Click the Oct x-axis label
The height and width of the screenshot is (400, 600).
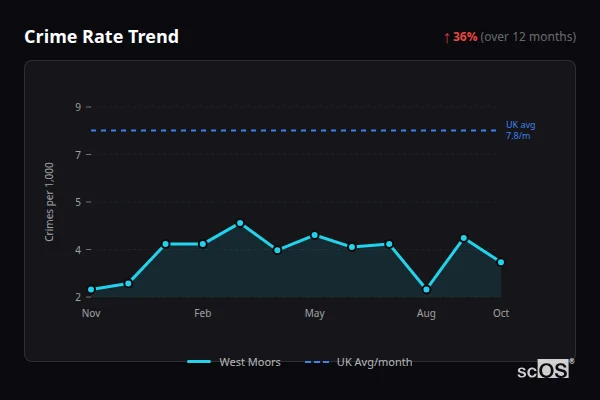point(501,313)
